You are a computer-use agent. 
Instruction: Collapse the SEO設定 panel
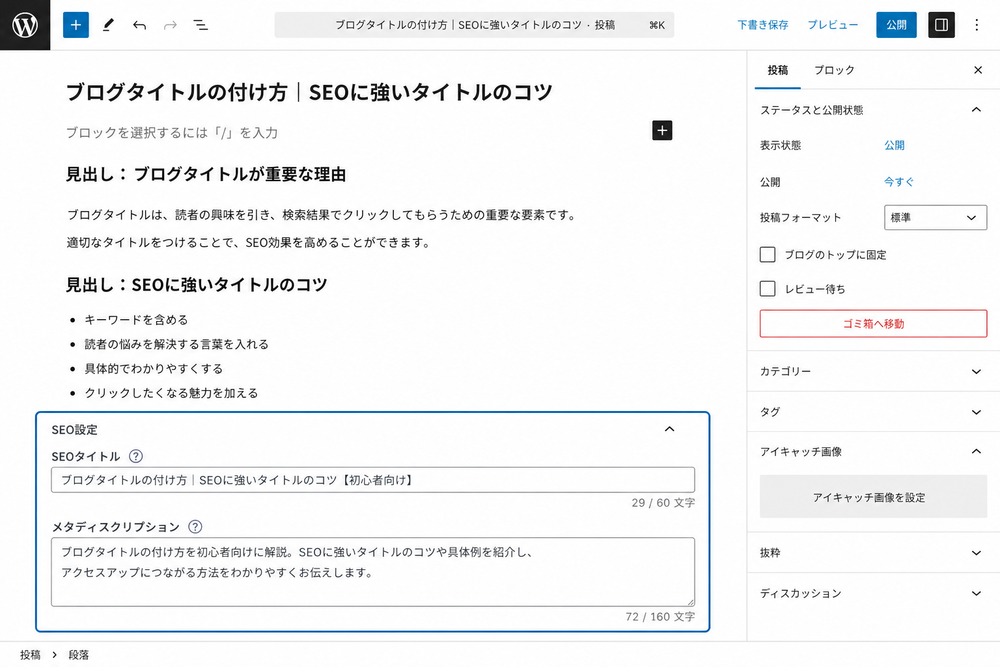click(670, 429)
